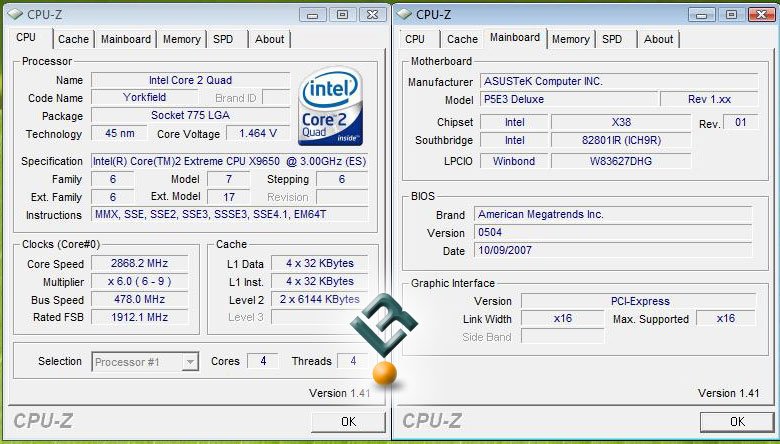
Task: Click CPU-Z title icon in left window
Action: coord(15,14)
